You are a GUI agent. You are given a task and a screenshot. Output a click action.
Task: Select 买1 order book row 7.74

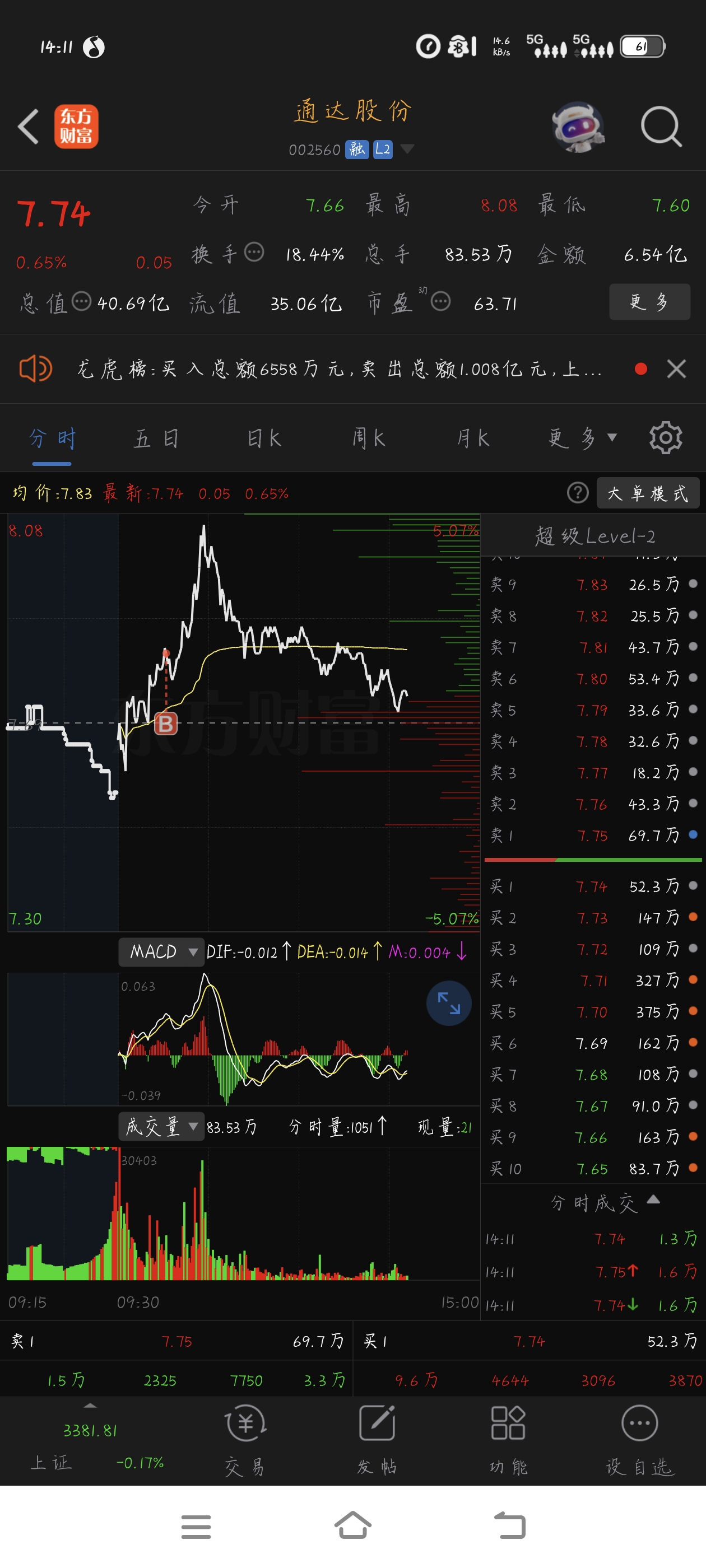(x=593, y=886)
